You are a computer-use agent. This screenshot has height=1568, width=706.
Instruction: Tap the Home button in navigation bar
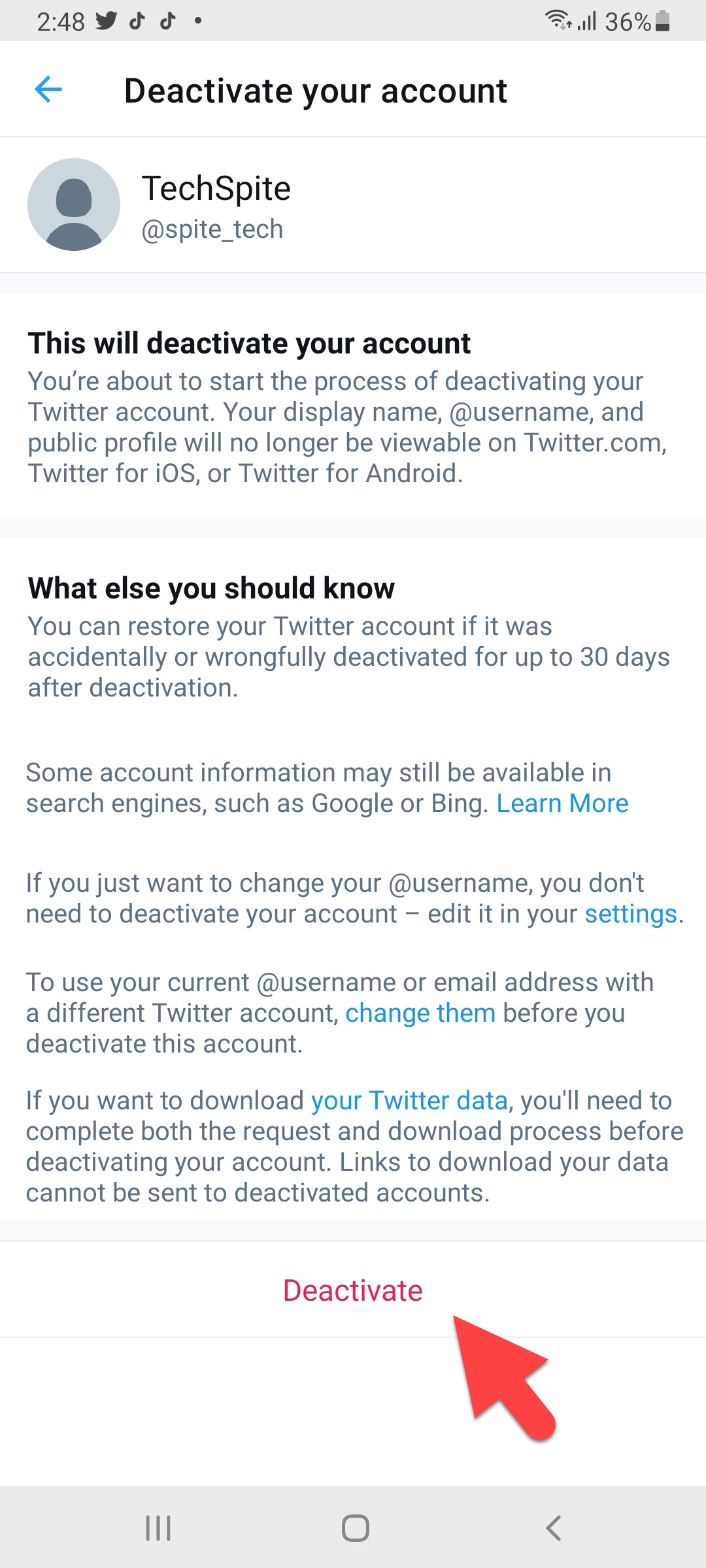(x=353, y=1527)
